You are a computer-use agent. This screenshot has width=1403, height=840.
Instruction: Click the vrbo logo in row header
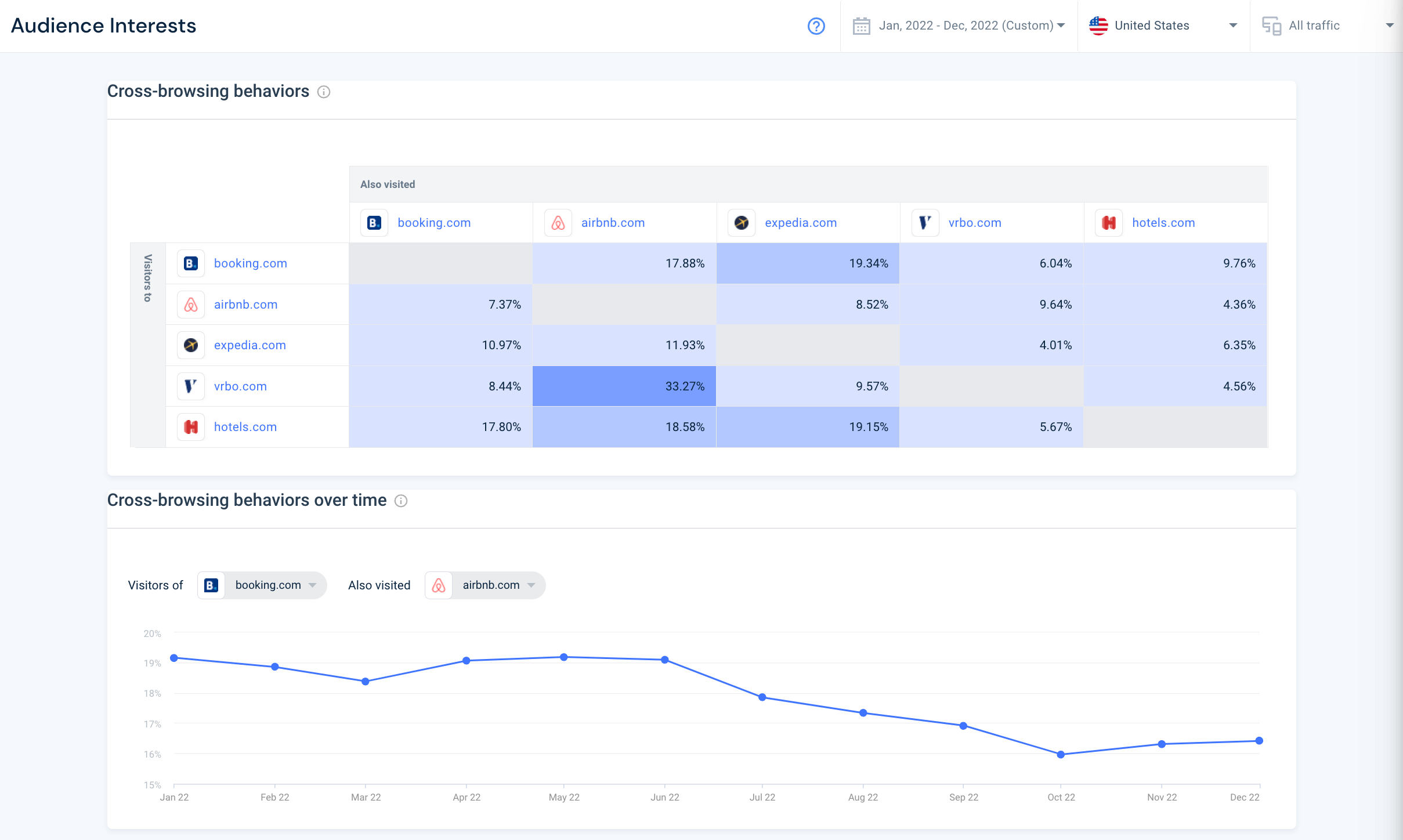pos(191,386)
